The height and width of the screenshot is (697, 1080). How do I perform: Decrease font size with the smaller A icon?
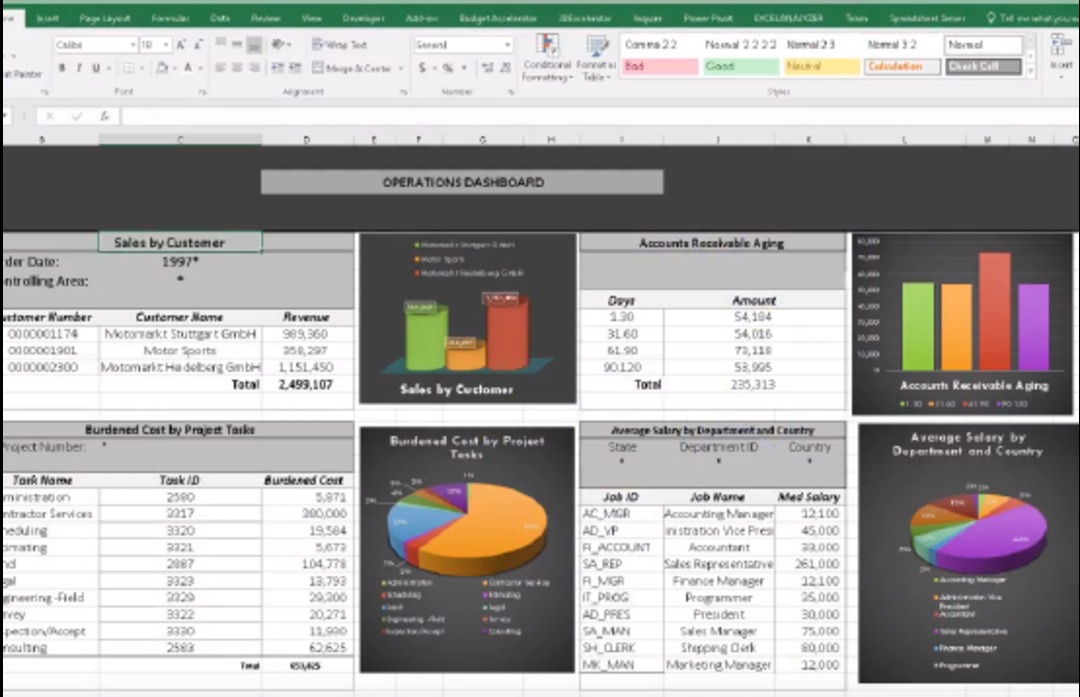click(198, 45)
